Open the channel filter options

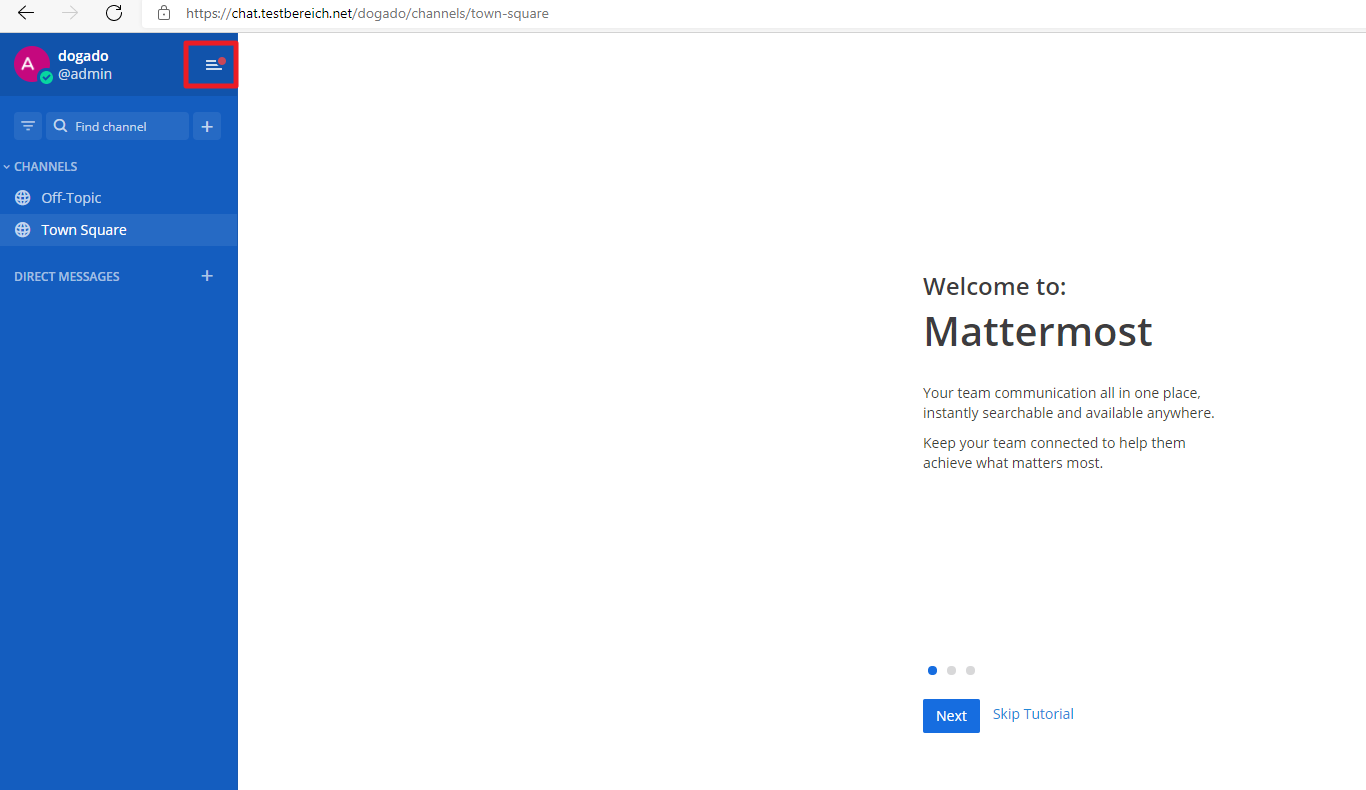click(28, 126)
